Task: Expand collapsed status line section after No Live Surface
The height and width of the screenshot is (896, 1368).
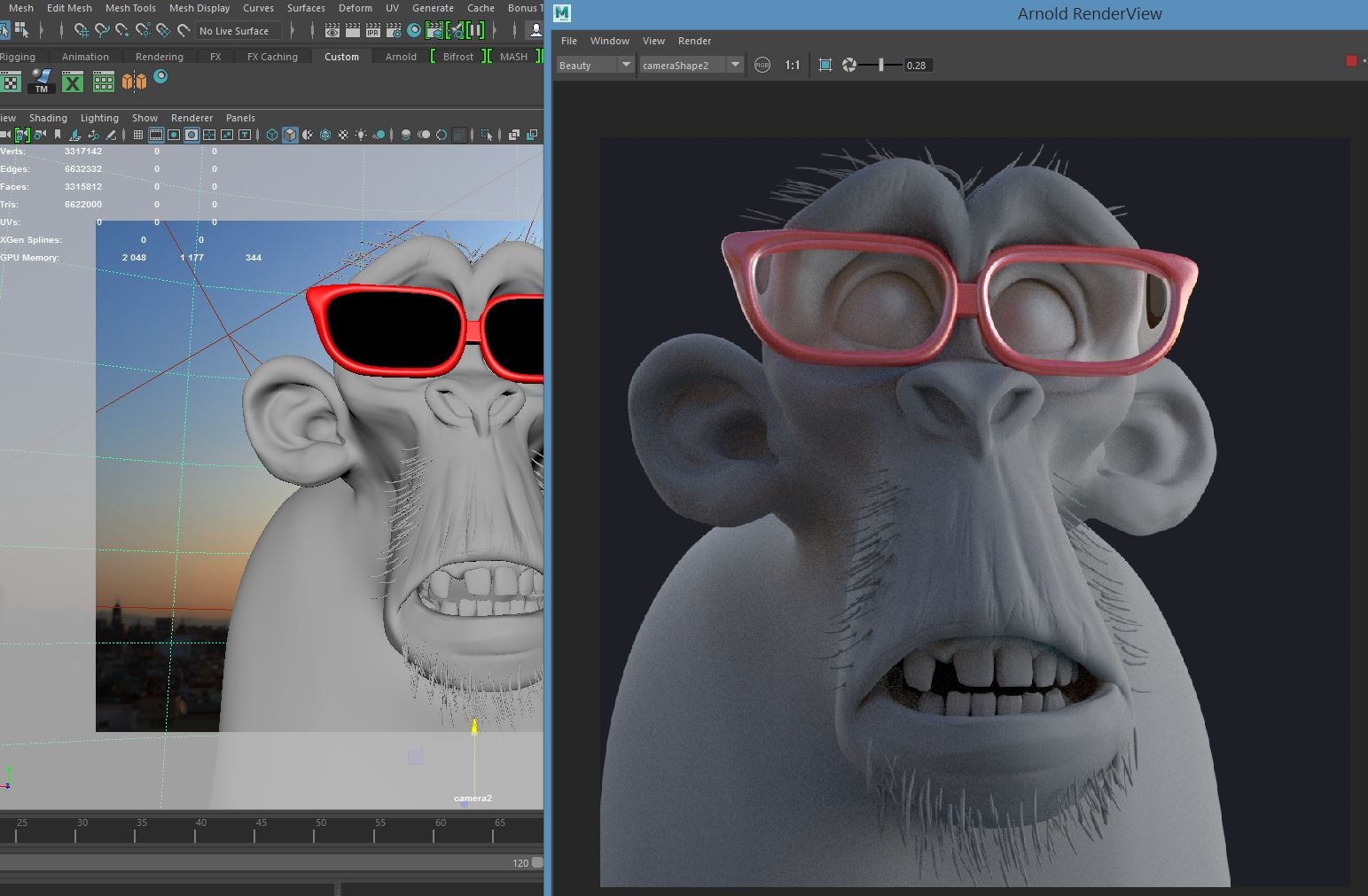Action: point(293,30)
